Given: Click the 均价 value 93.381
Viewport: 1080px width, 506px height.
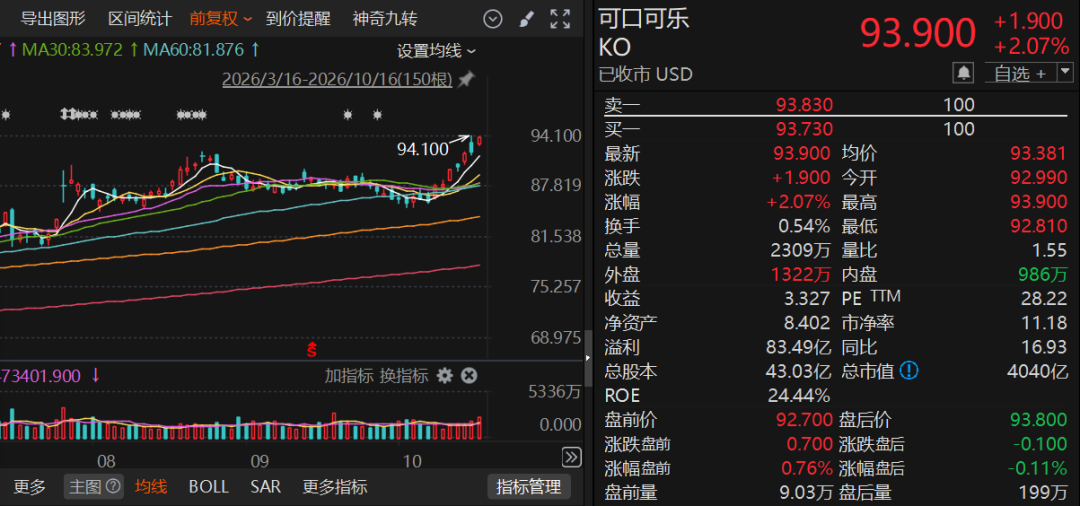Looking at the screenshot, I should [x=1039, y=154].
